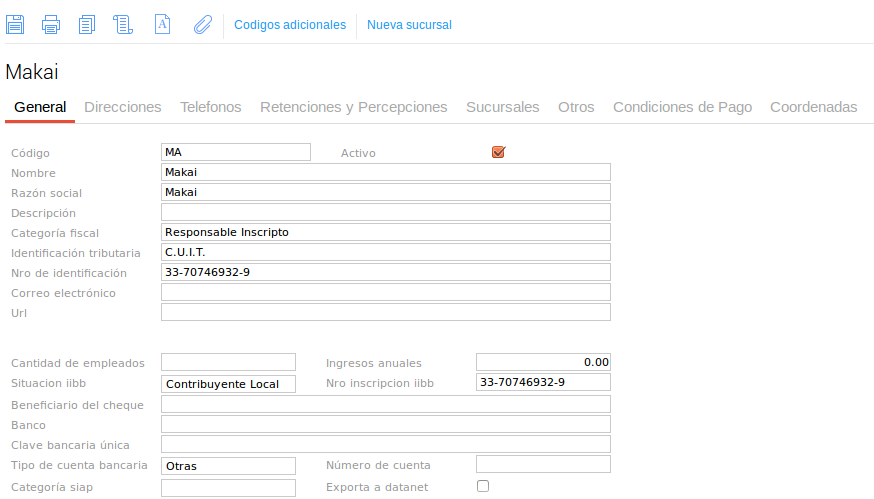Click the Url input field
The width and height of the screenshot is (874, 499).
[x=386, y=312]
